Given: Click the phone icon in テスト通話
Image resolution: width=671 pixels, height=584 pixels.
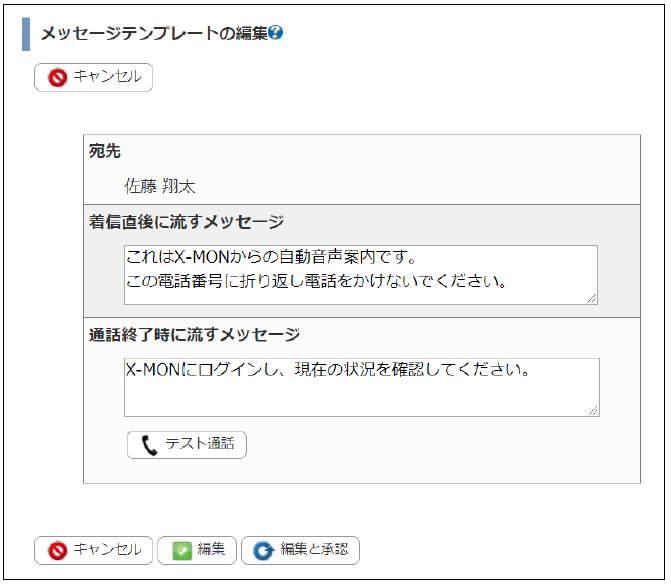Looking at the screenshot, I should pyautogui.click(x=150, y=445).
